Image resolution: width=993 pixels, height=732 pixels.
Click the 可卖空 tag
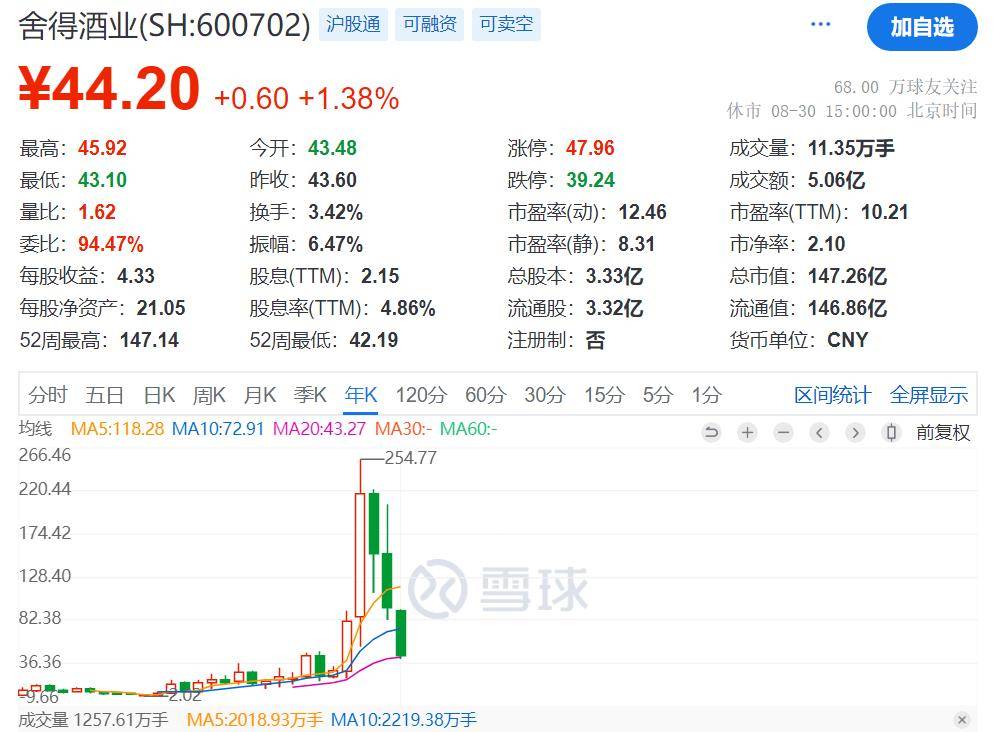(x=506, y=24)
